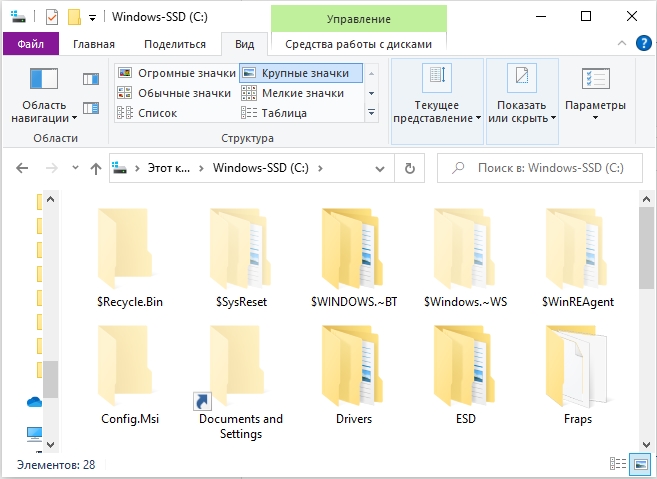Open the help question mark icon

(643, 43)
